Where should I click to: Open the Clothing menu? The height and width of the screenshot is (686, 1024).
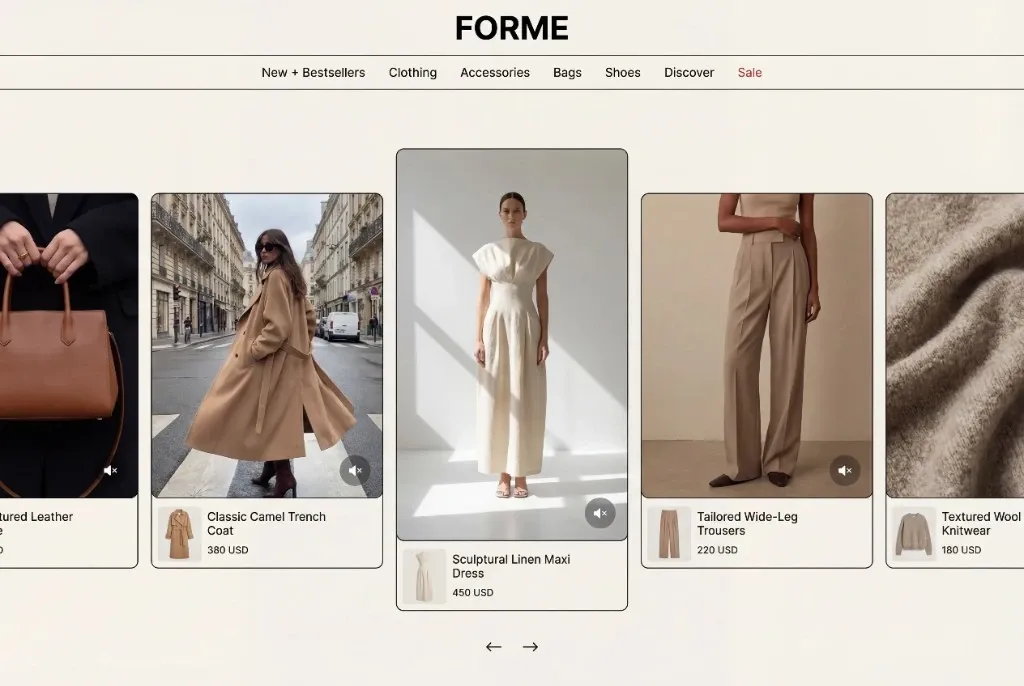tap(413, 73)
